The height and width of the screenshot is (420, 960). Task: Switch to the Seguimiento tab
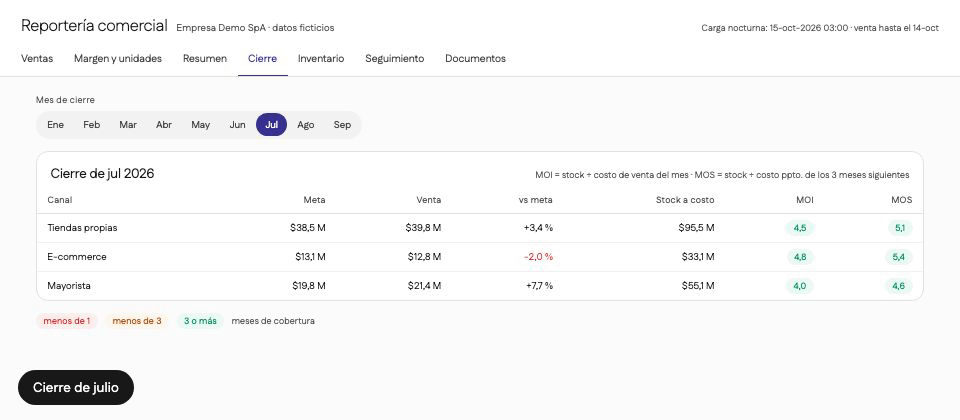point(394,59)
